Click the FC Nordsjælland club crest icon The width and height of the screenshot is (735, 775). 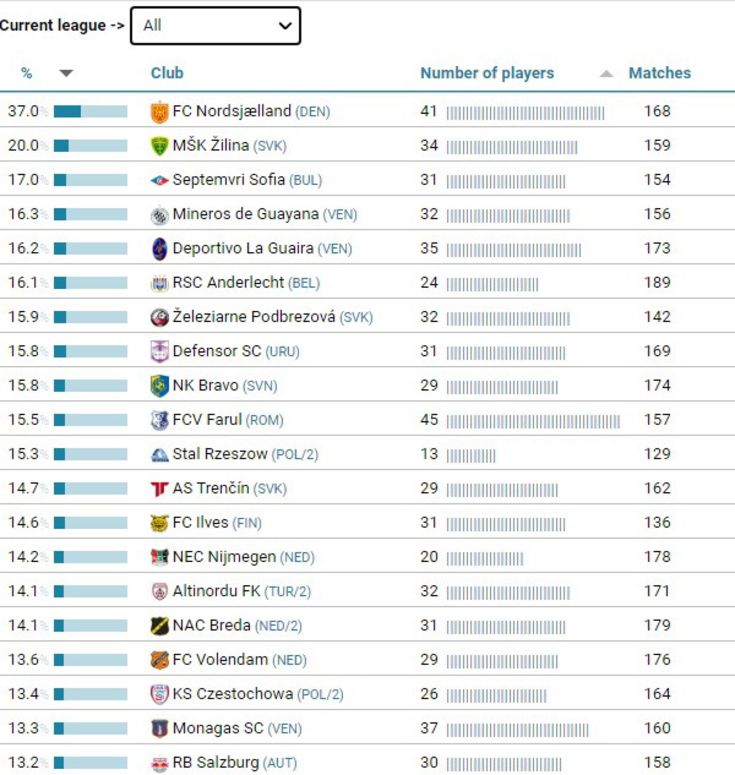pyautogui.click(x=159, y=112)
